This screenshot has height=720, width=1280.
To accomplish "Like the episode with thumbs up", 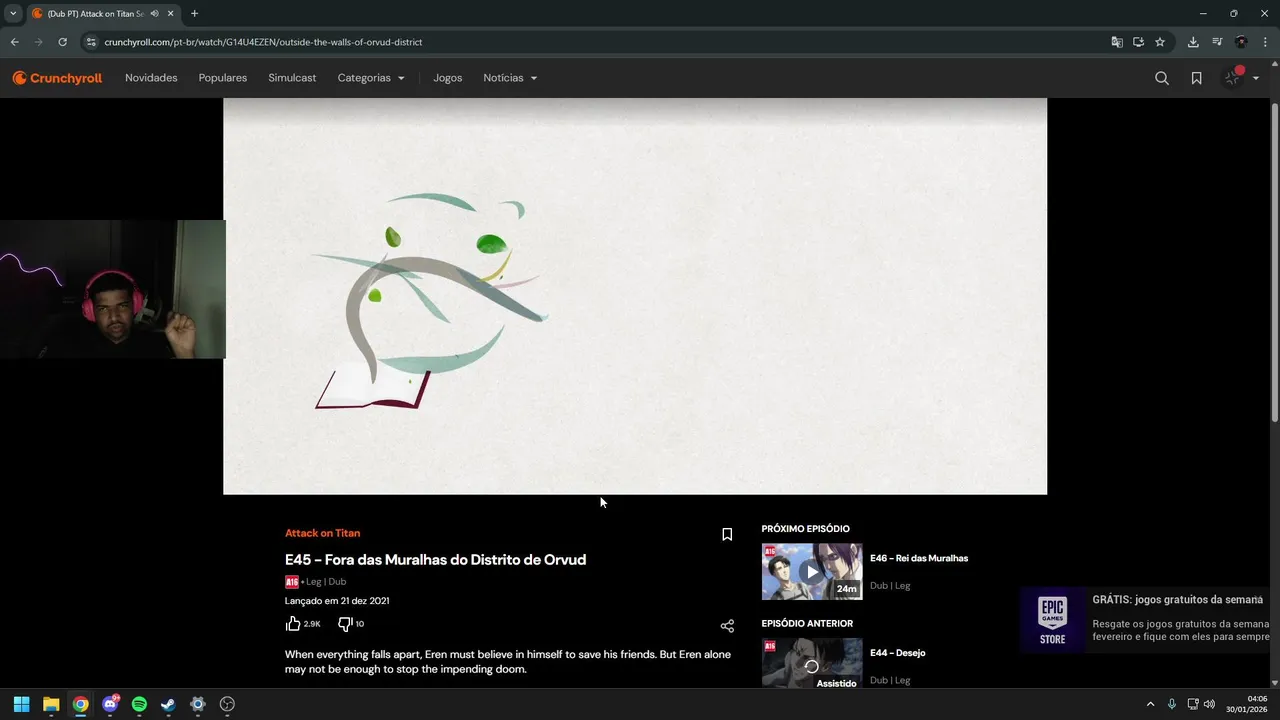I will [293, 624].
